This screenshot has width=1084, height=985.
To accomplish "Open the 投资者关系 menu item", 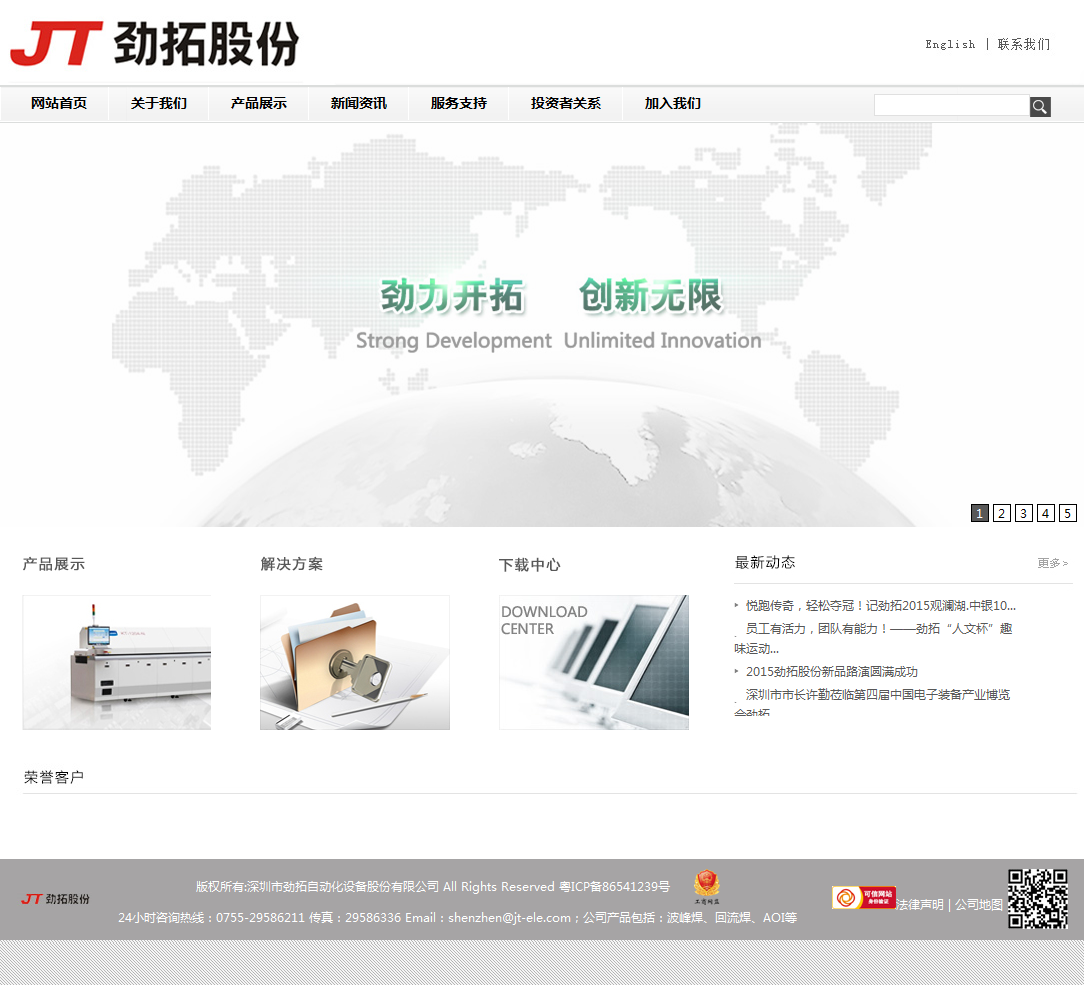I will click(566, 104).
